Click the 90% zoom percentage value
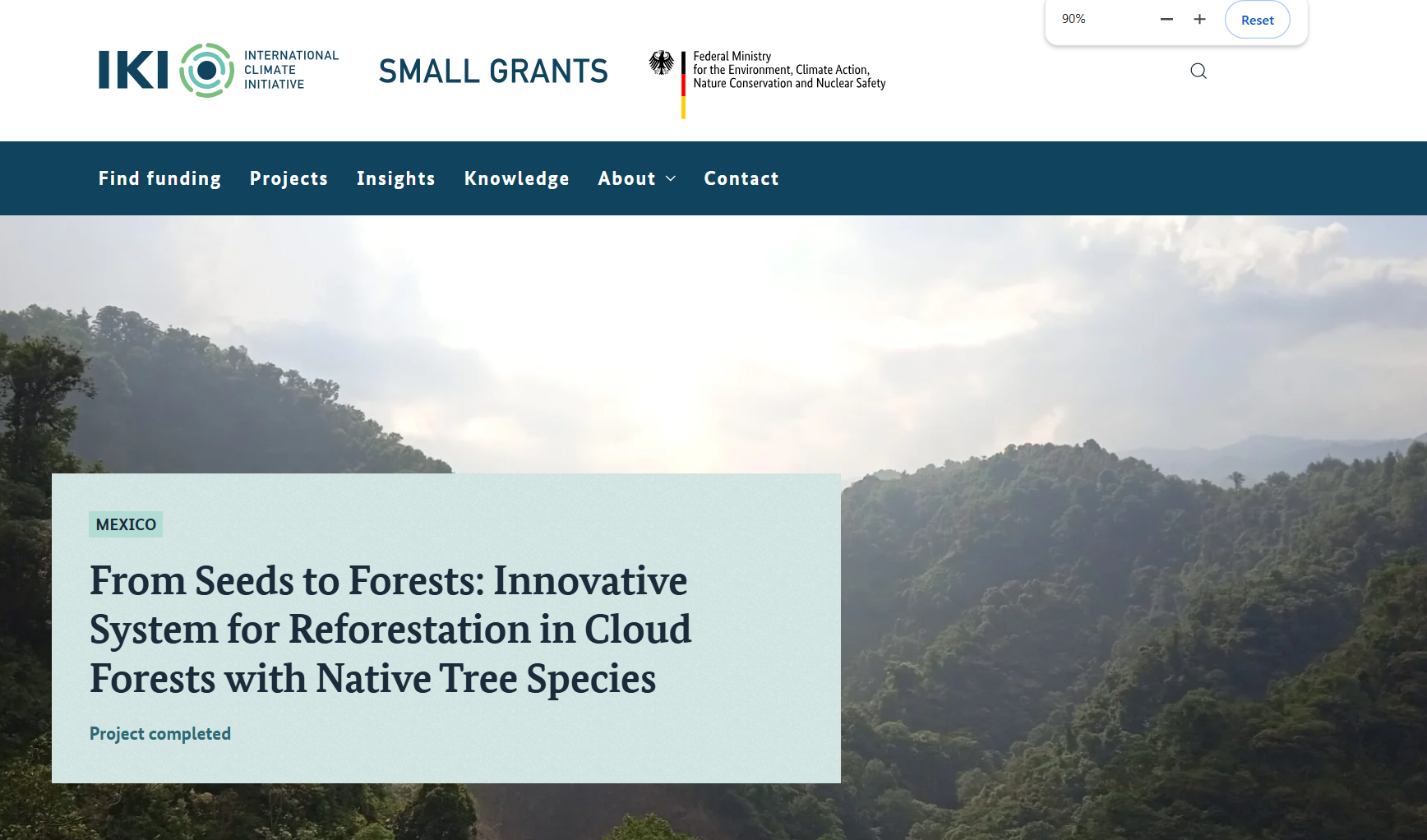This screenshot has height=840, width=1427. click(1074, 19)
